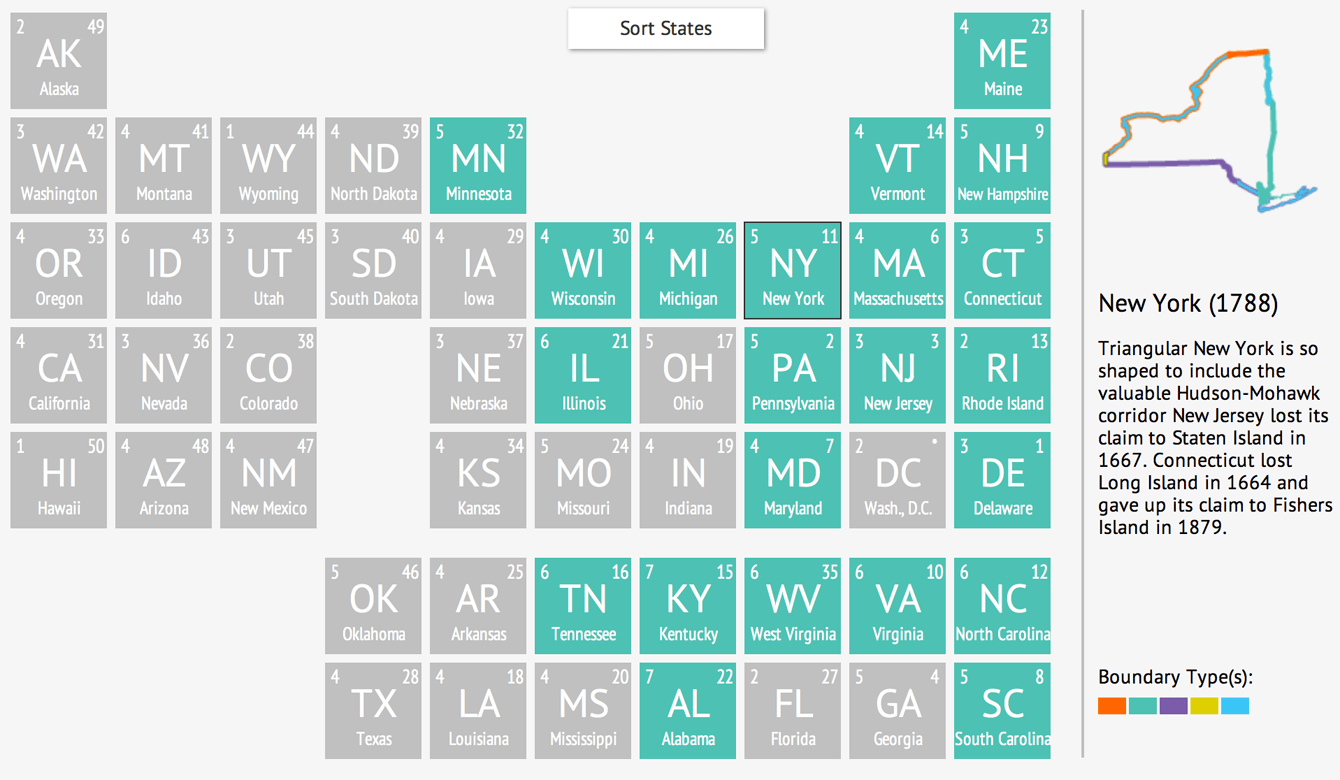Select the highlighted New York NY tile
This screenshot has height=780, width=1340.
point(793,271)
